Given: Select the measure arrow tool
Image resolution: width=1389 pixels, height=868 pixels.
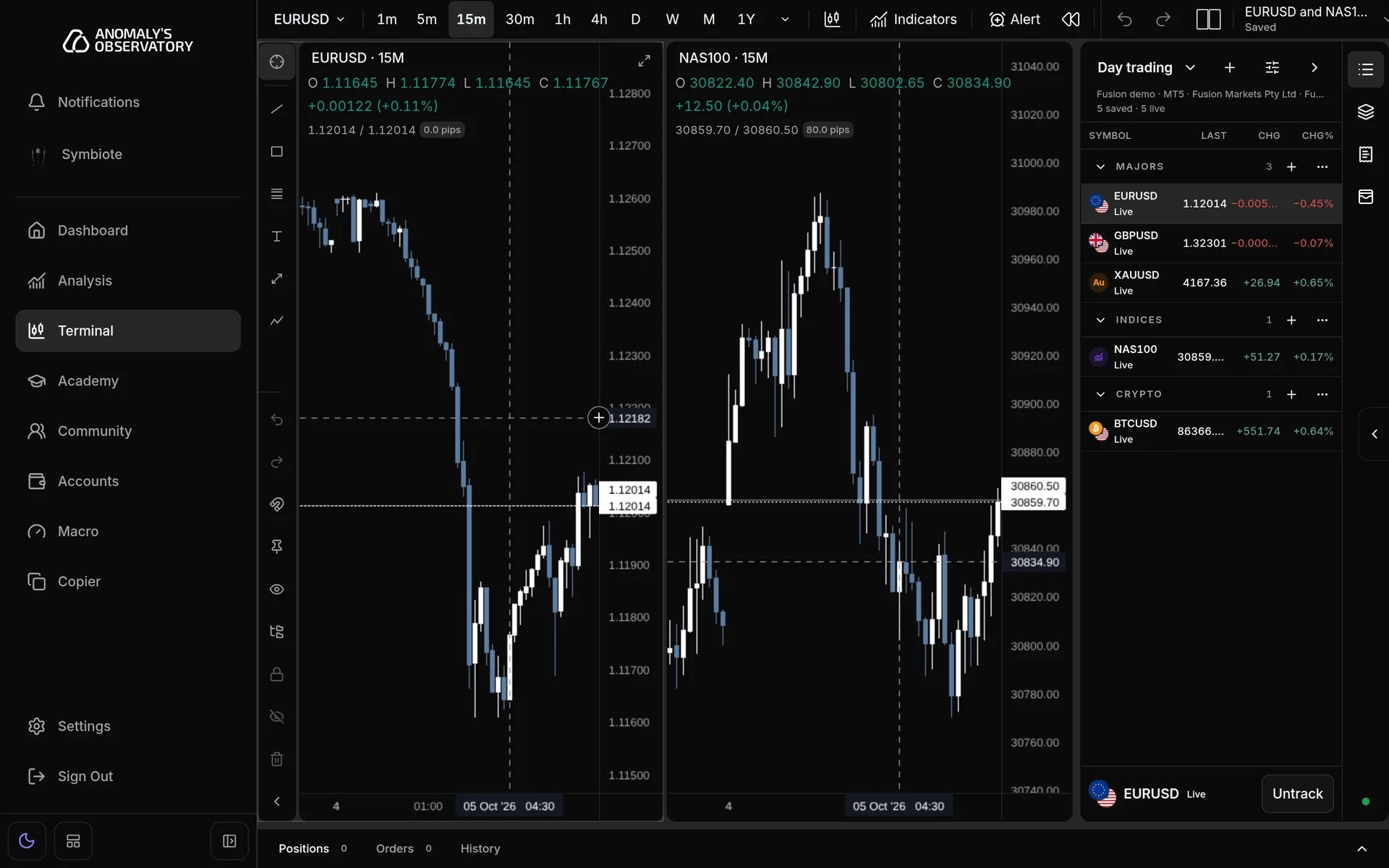Looking at the screenshot, I should (x=277, y=278).
